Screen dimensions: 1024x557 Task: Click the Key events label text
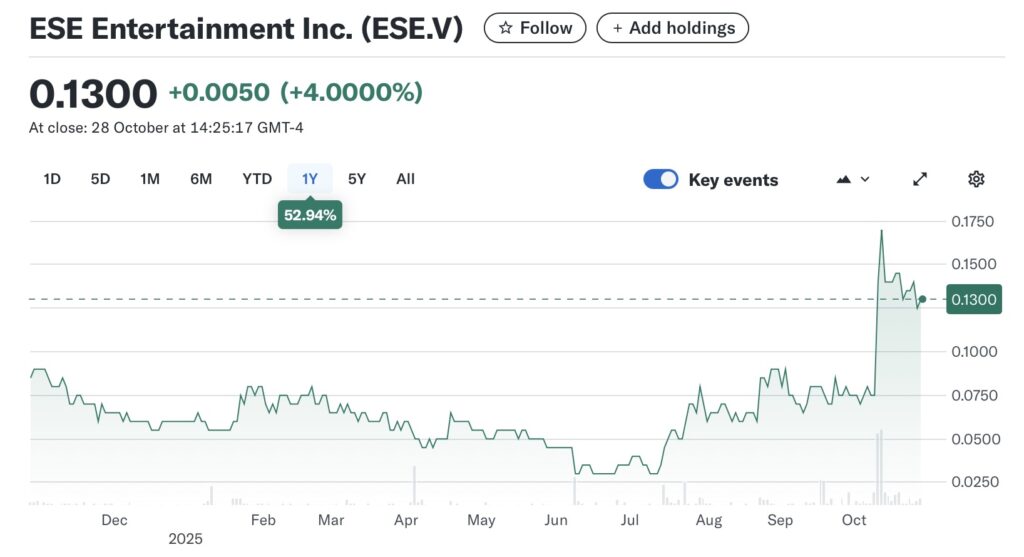pyautogui.click(x=733, y=180)
